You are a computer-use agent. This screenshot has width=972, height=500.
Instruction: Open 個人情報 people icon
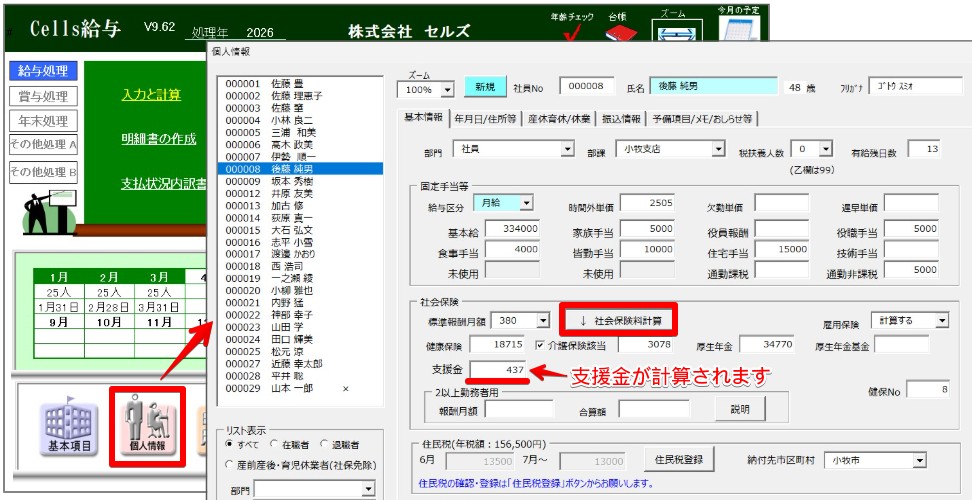coord(148,426)
